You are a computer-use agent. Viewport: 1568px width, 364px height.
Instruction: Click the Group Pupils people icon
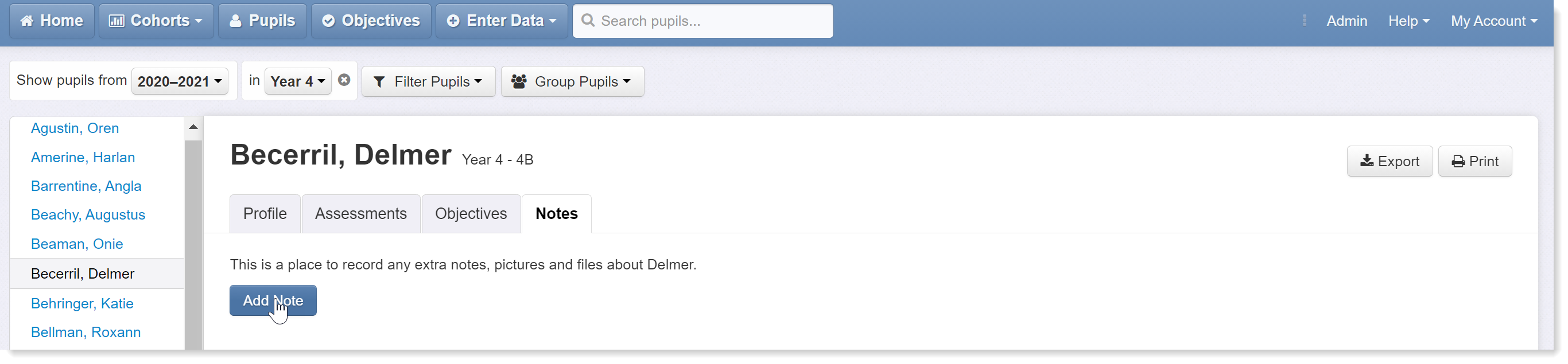coord(519,81)
